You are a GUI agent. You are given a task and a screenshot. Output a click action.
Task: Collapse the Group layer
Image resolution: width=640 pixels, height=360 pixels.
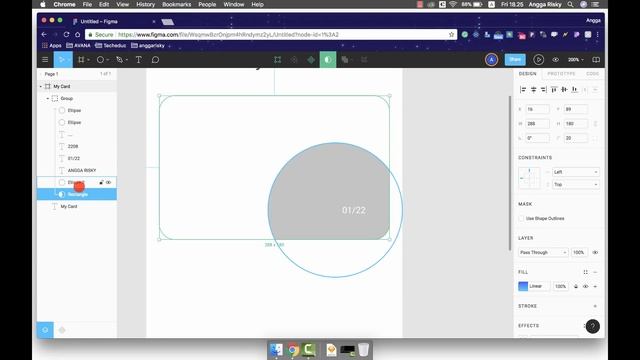pyautogui.click(x=47, y=98)
